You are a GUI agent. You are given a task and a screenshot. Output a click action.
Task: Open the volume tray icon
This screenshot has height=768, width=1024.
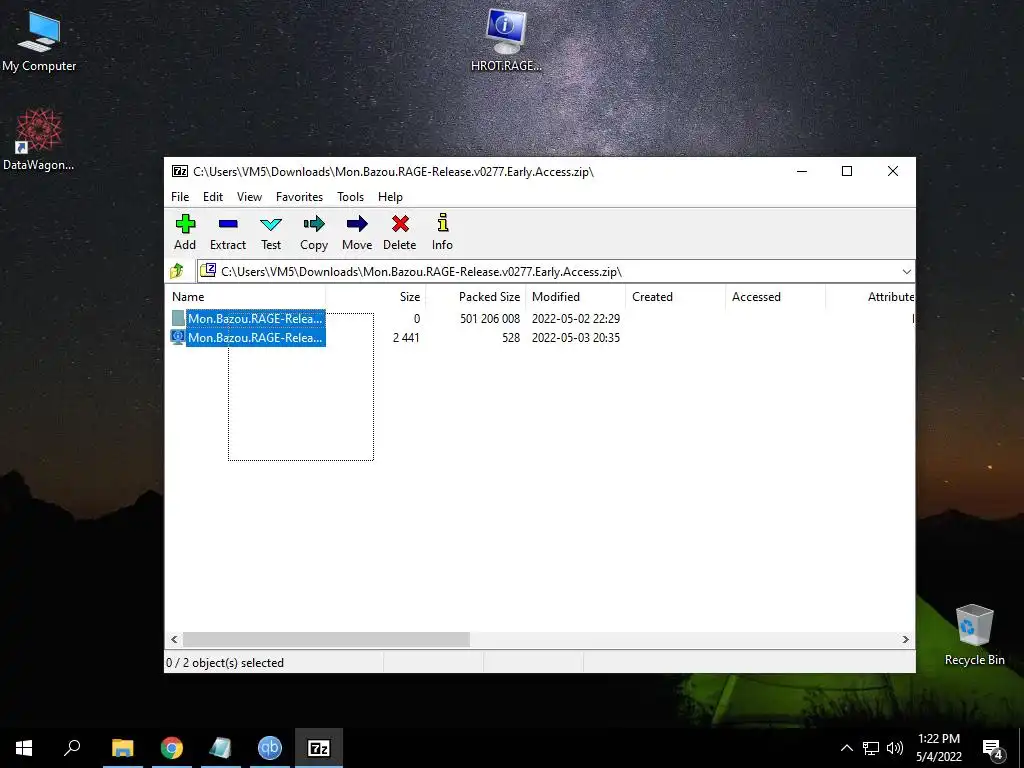click(895, 748)
